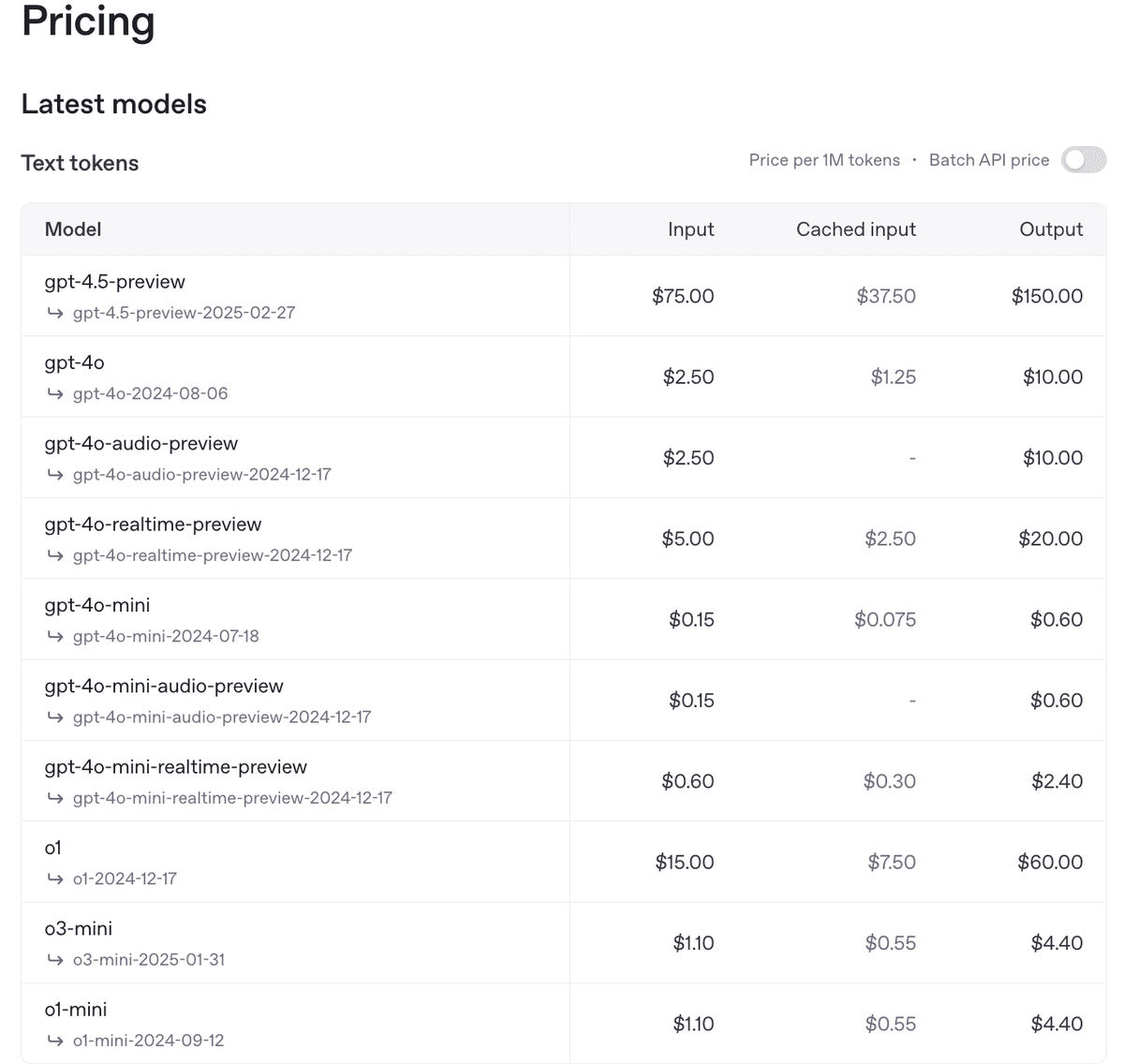1124x1064 pixels.
Task: Click arrow icon beside gpt-4o-2024-08-06
Action: click(55, 393)
